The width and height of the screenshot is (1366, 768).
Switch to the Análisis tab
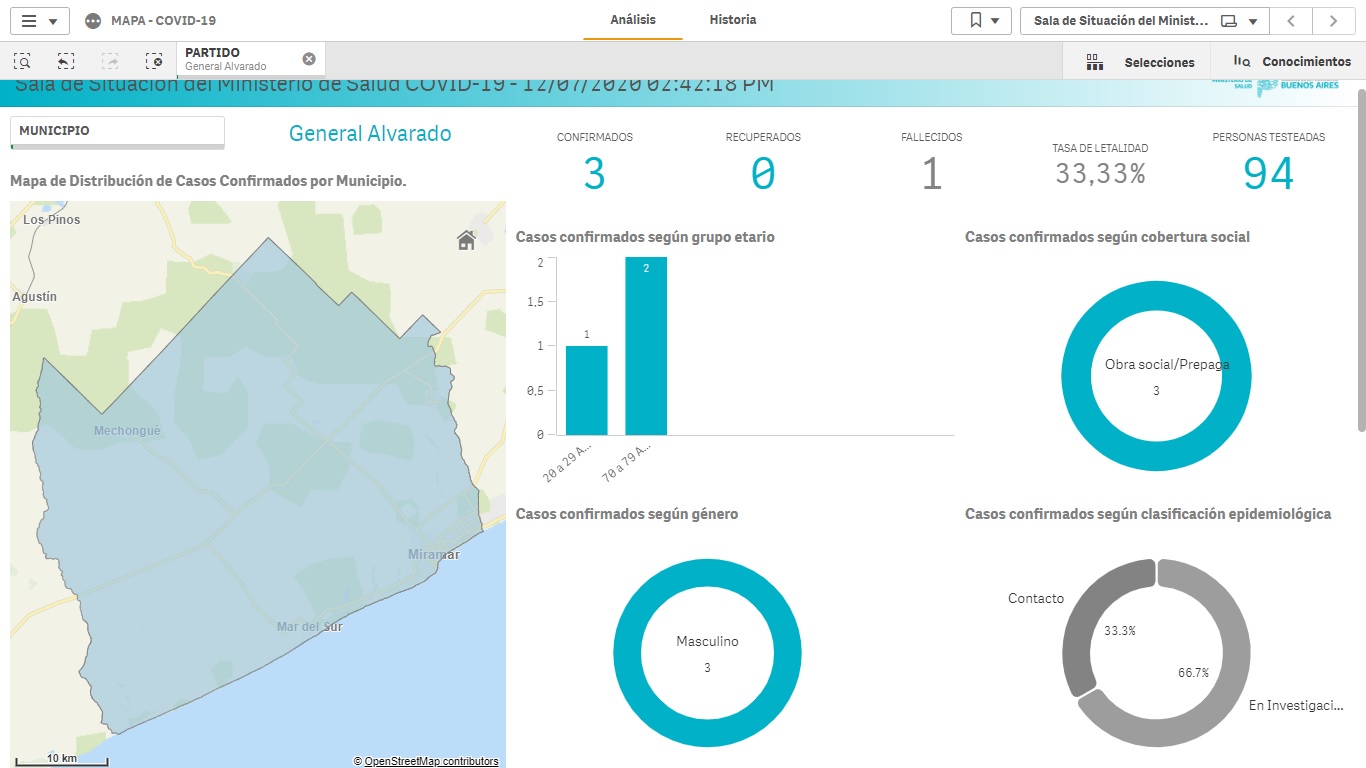[x=633, y=20]
